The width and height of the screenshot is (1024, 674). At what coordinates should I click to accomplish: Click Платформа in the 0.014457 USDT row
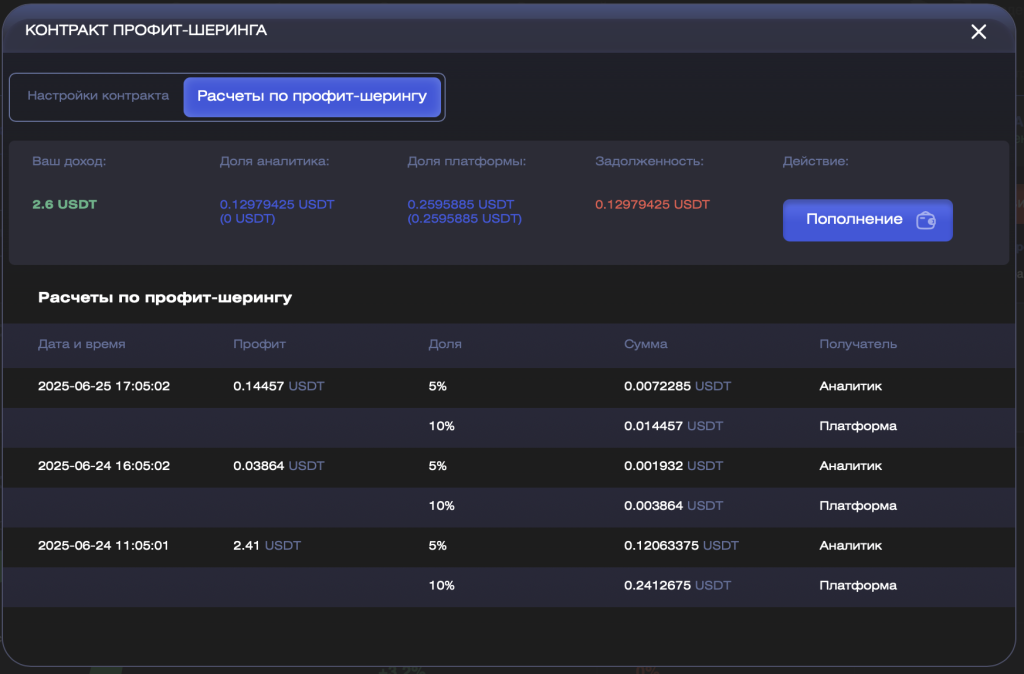pyautogui.click(x=858, y=426)
